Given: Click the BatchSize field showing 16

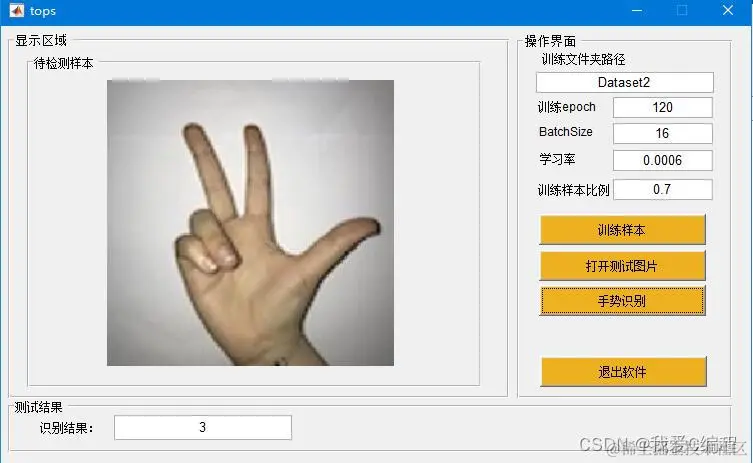Looking at the screenshot, I should (662, 134).
